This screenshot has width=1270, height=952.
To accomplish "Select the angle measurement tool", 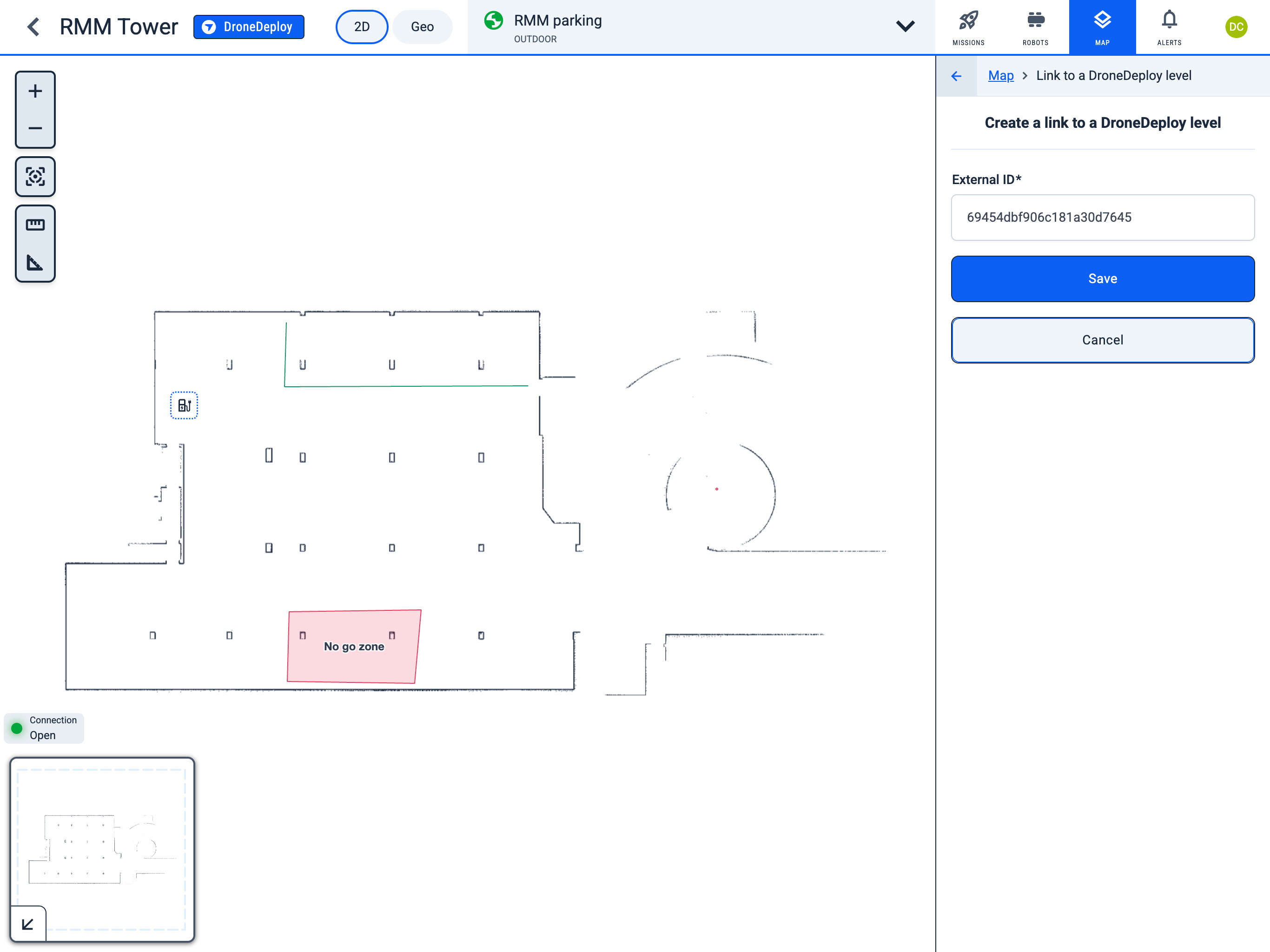I will point(35,264).
